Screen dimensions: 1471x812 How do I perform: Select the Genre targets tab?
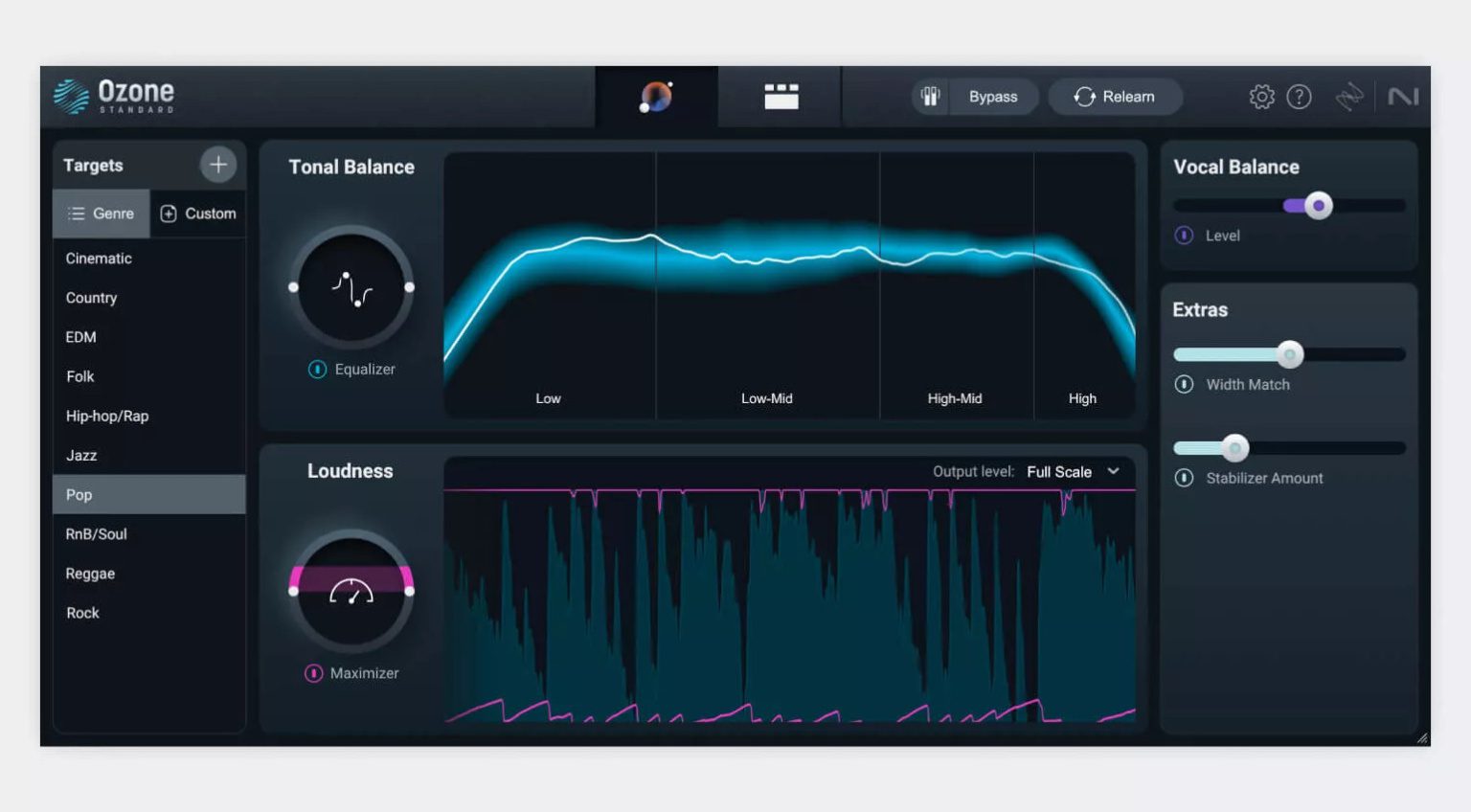pyautogui.click(x=102, y=214)
